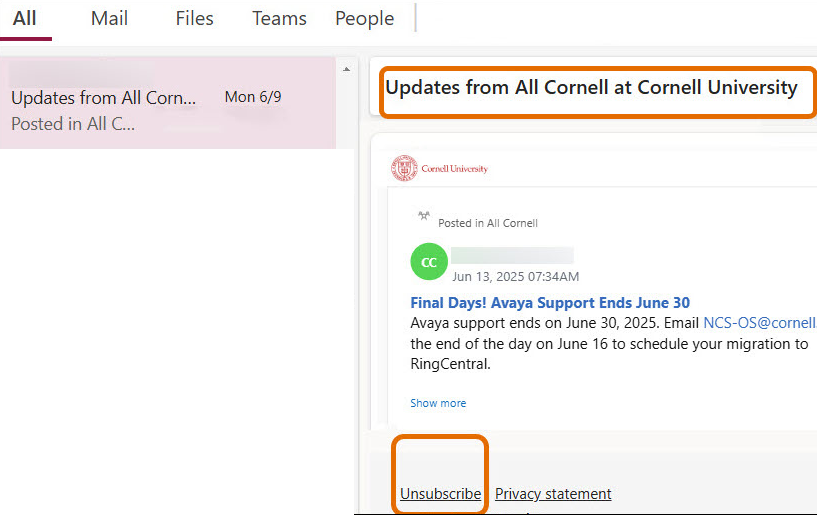Open the Files tab
This screenshot has width=817, height=515.
pos(194,19)
